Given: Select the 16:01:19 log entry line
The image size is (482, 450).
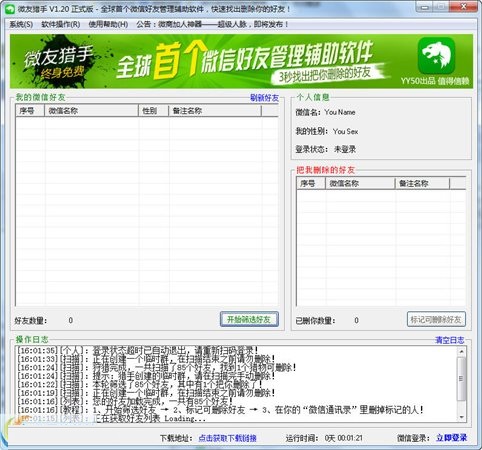Looking at the screenshot, I should click(x=146, y=393).
